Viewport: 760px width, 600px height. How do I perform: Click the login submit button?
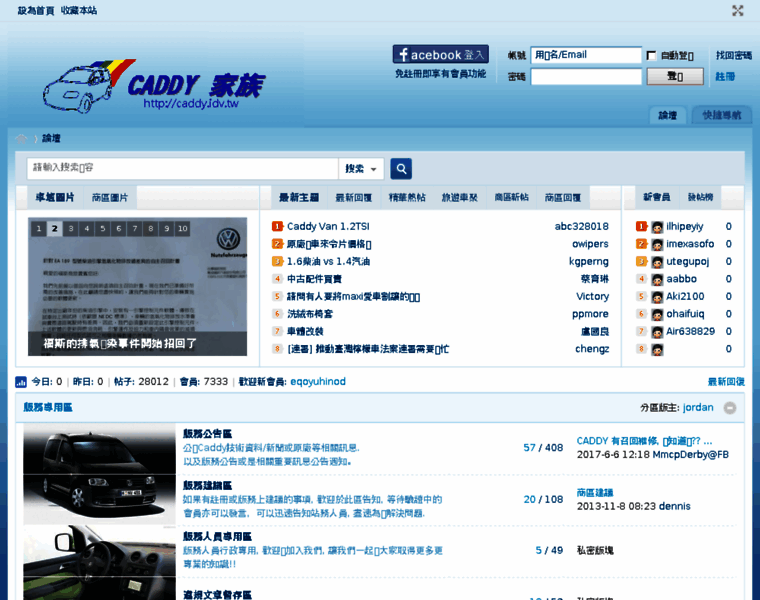tap(675, 77)
